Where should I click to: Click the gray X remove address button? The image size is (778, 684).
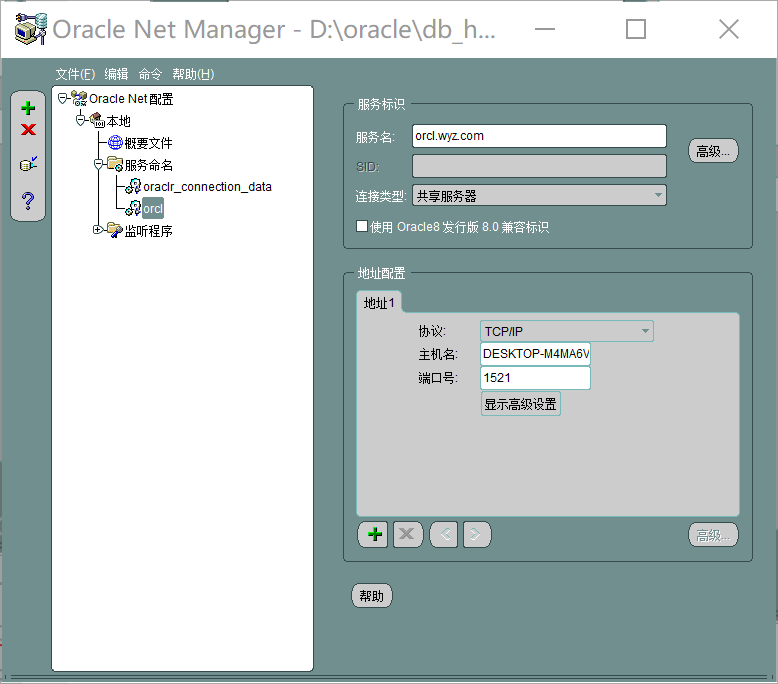tap(408, 534)
